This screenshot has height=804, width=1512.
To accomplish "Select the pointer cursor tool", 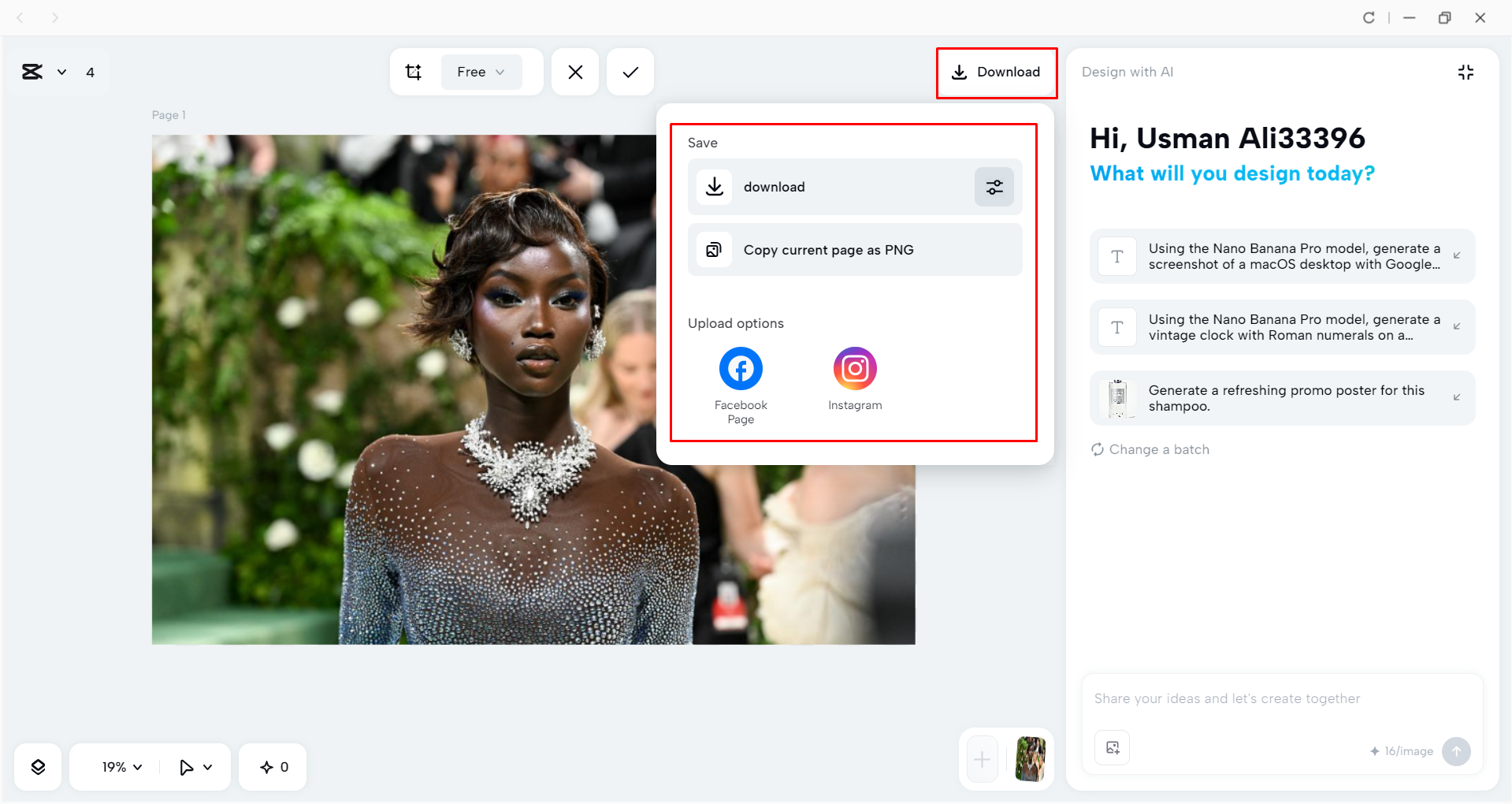I will tap(187, 767).
